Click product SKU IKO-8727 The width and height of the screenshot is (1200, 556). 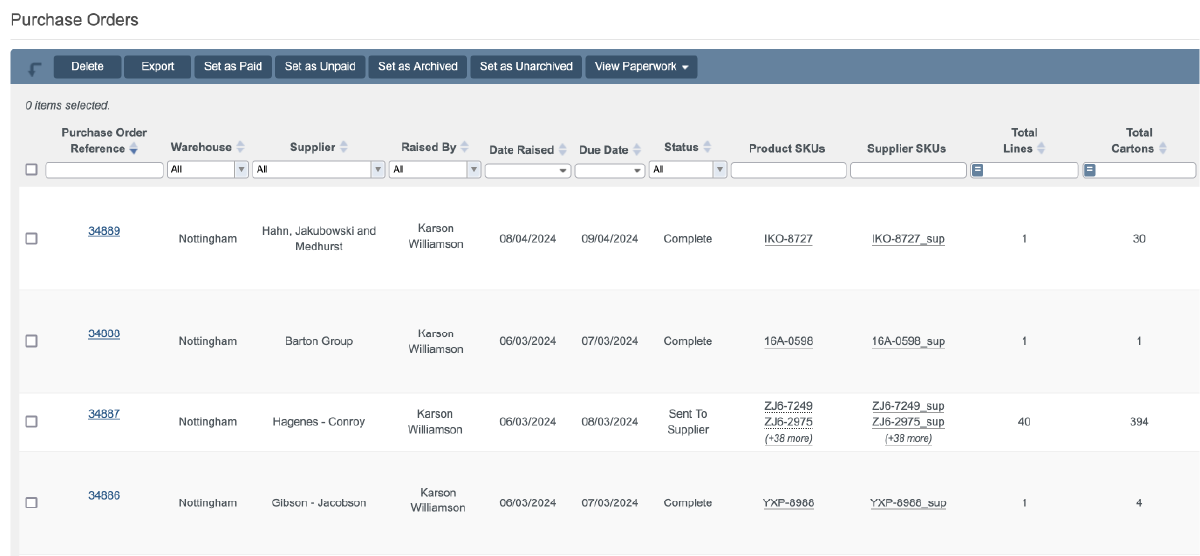[788, 240]
